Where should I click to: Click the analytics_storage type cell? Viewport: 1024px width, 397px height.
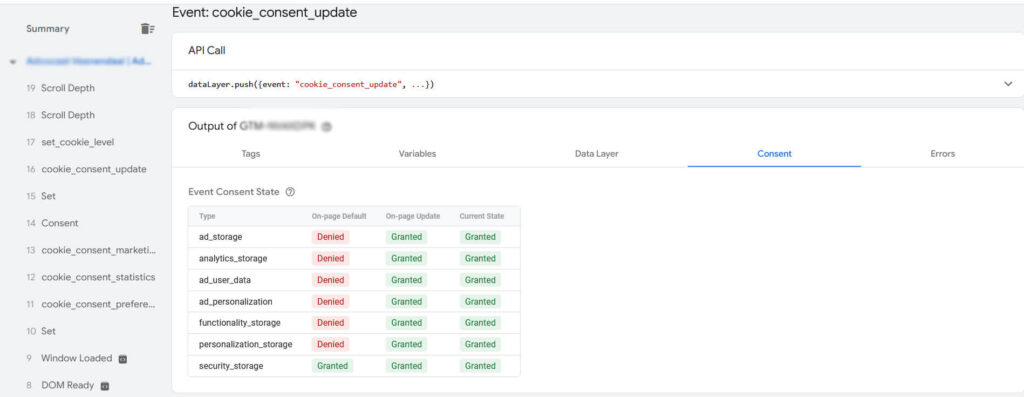232,259
